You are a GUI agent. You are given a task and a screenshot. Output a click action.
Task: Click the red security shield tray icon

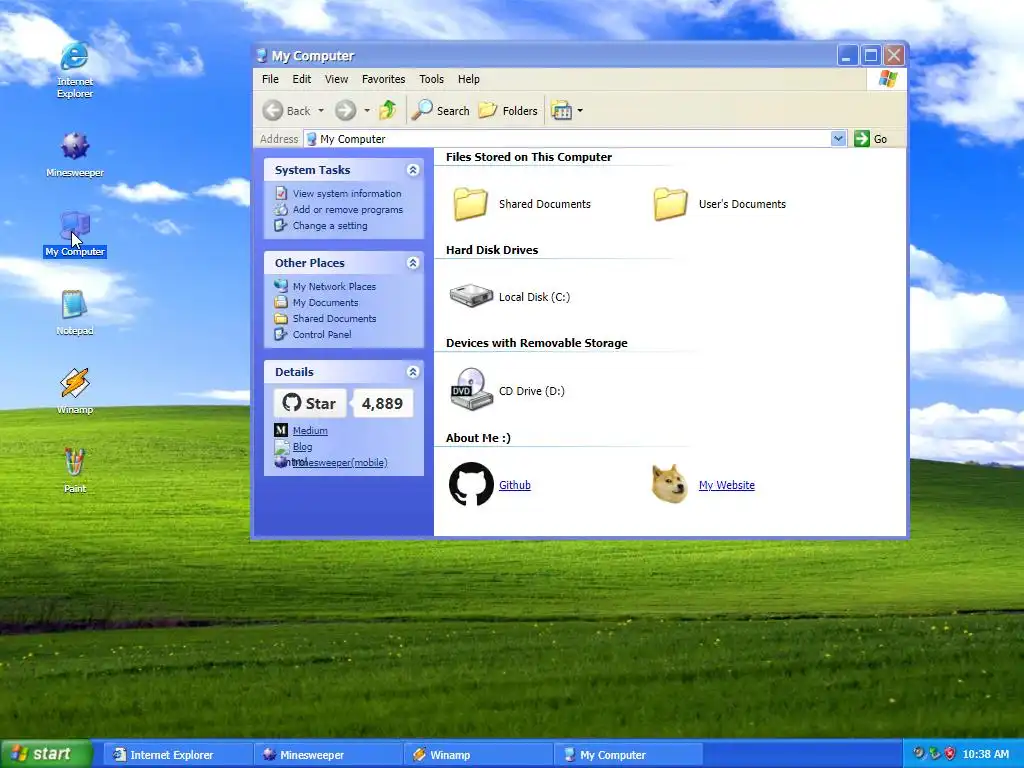point(950,754)
